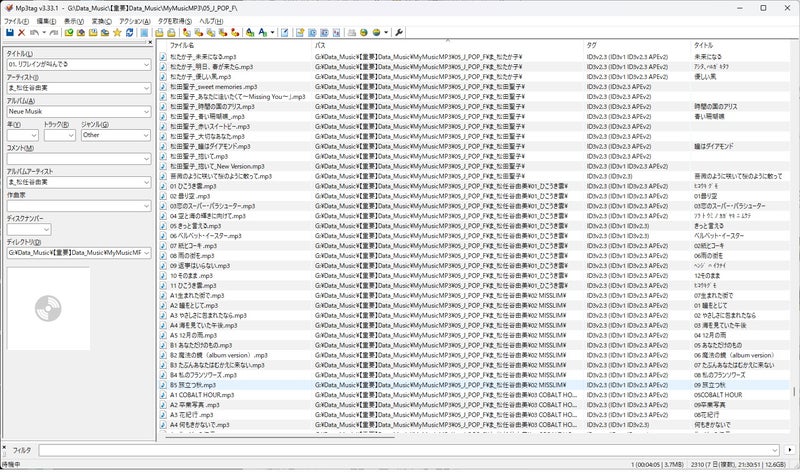Image resolution: width=800 pixels, height=472 pixels.
Task: Click the フィルタ filter input field
Action: pos(400,450)
